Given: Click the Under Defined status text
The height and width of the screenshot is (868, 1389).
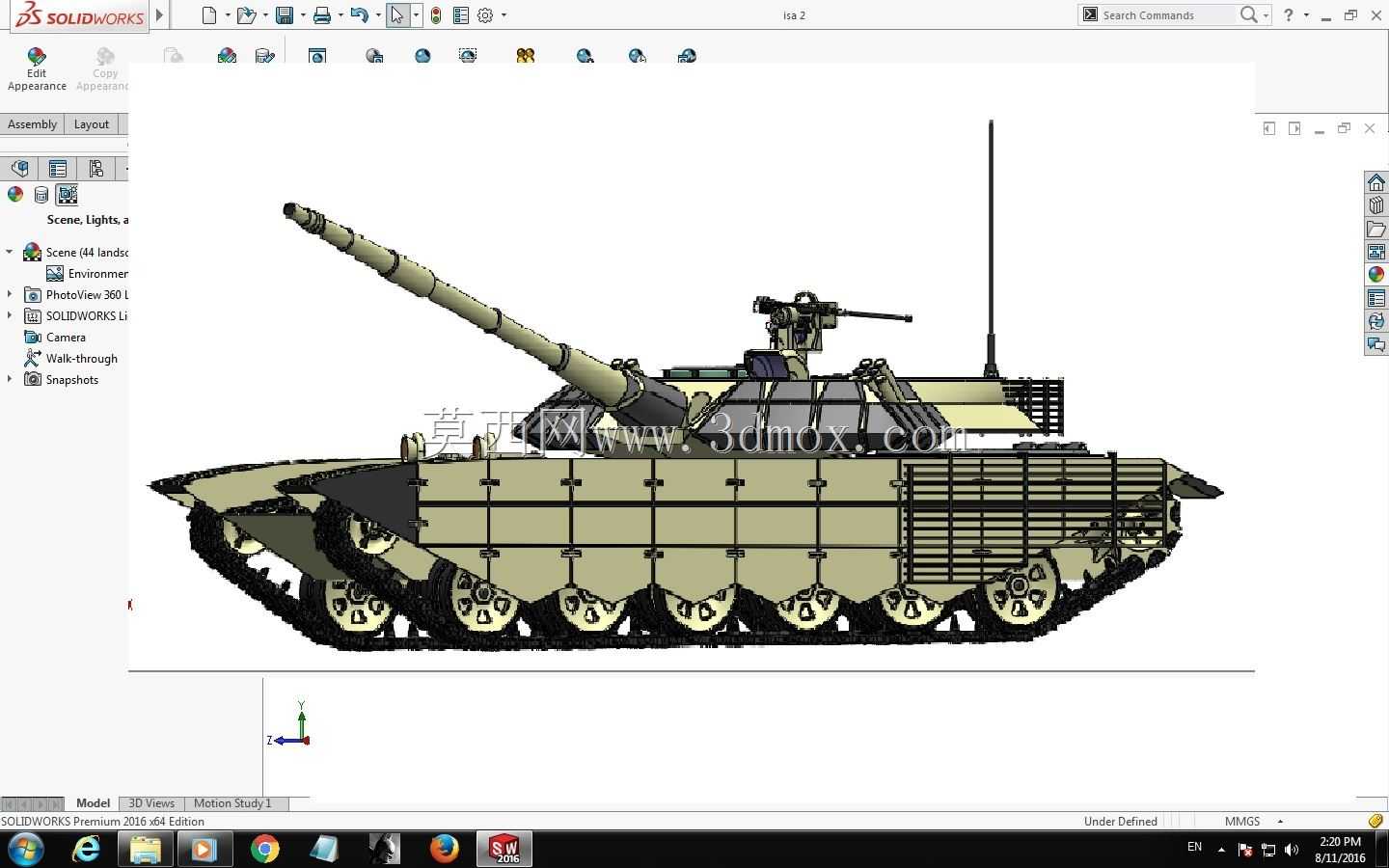Looking at the screenshot, I should pos(1121,822).
